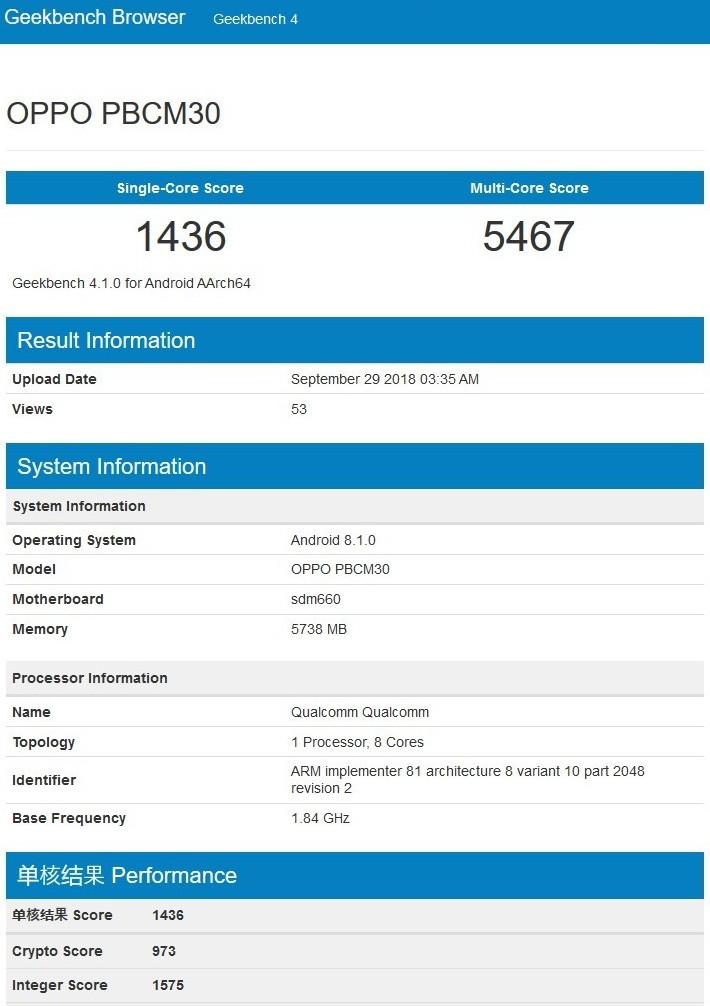Screen dimensions: 710x1006
Task: Click the Upload Date label
Action: (55, 379)
